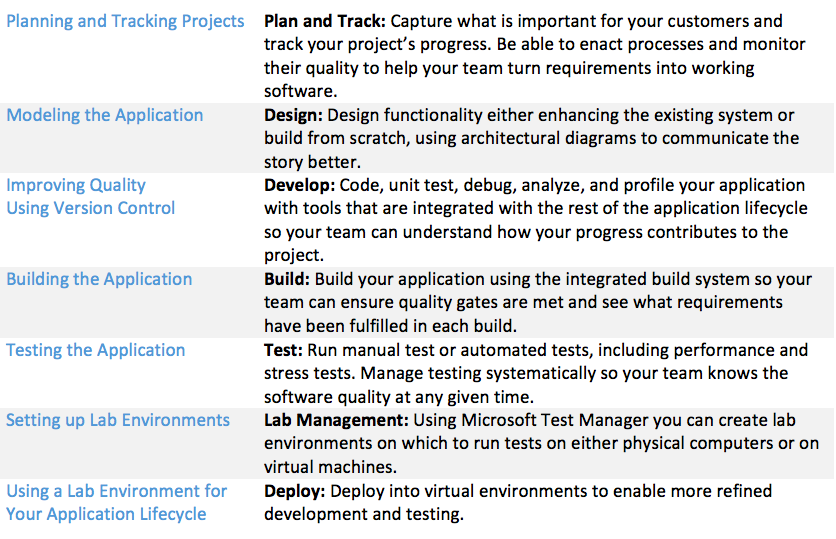Click the bold Develop heading

[299, 185]
